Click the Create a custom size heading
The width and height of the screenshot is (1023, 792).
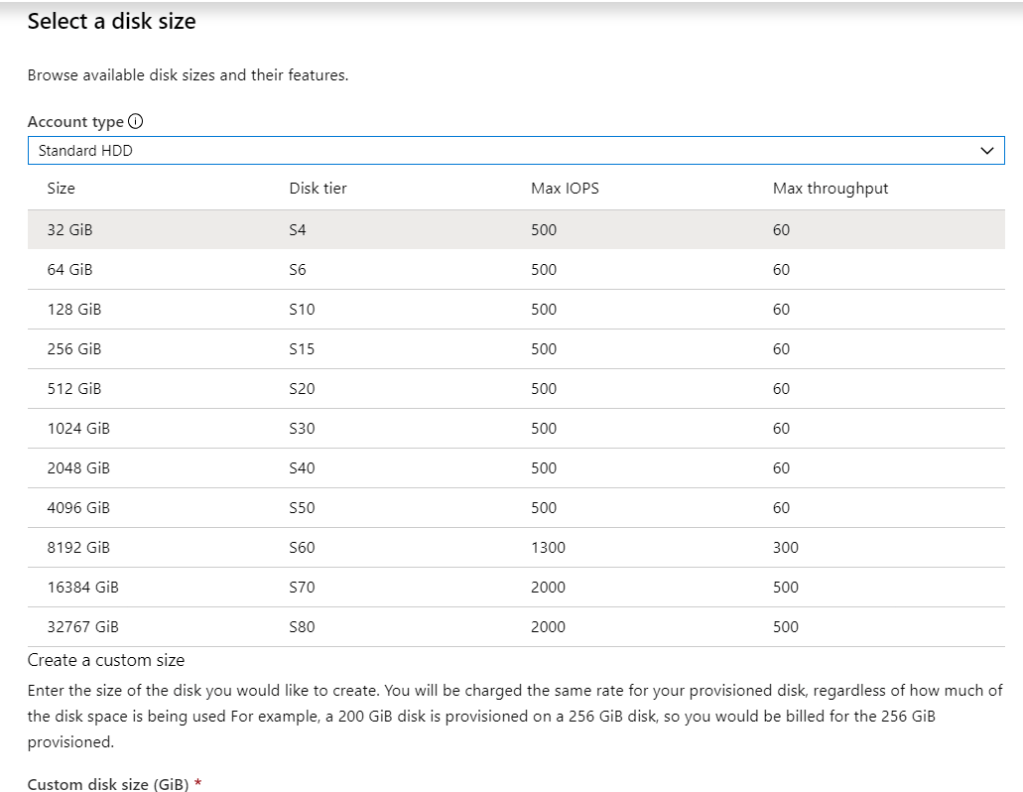93,661
